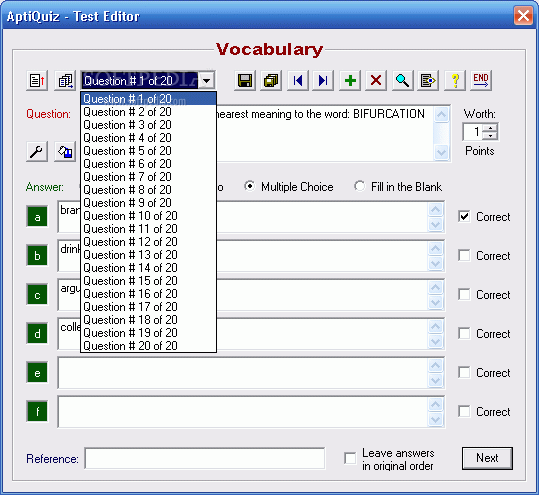Screen dimensions: 539x495
Task: Click the green 'f' answer label
Action: [37, 411]
